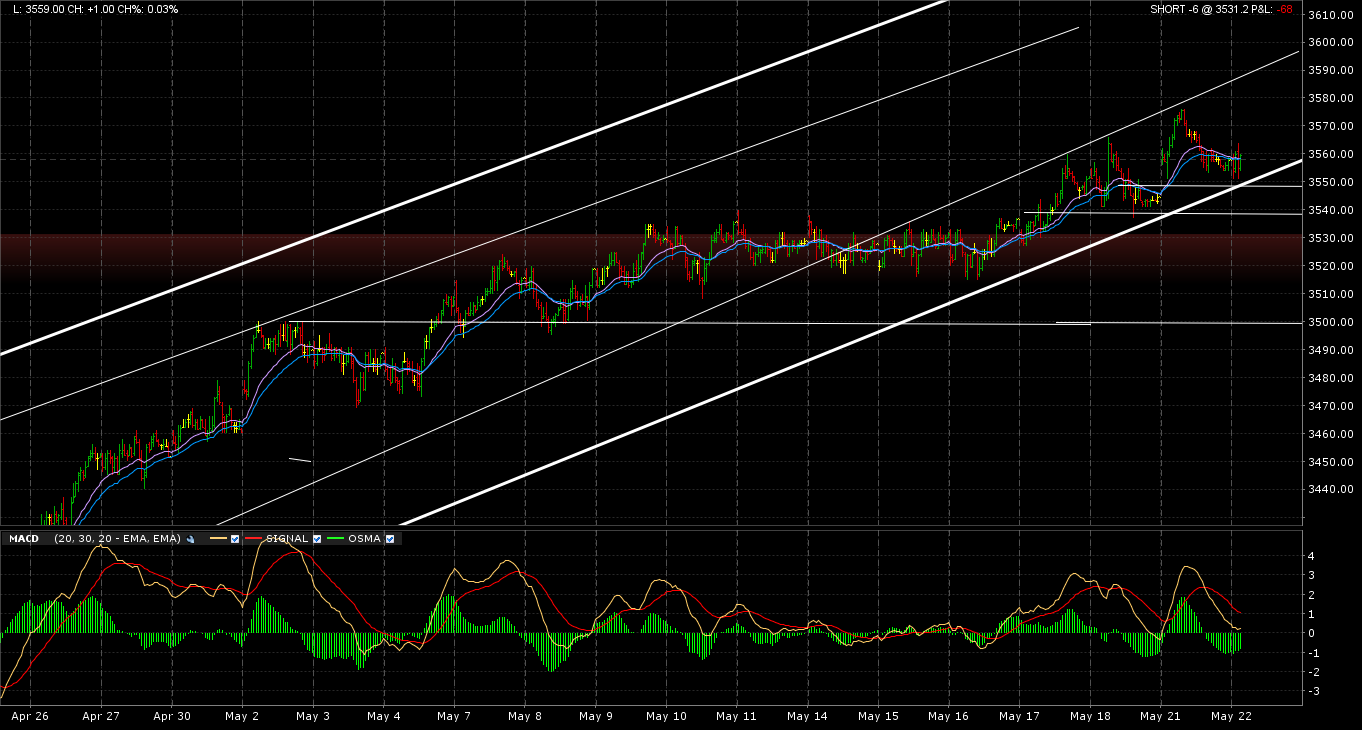
Task: Click the SIGNAL legend label
Action: click(x=287, y=539)
